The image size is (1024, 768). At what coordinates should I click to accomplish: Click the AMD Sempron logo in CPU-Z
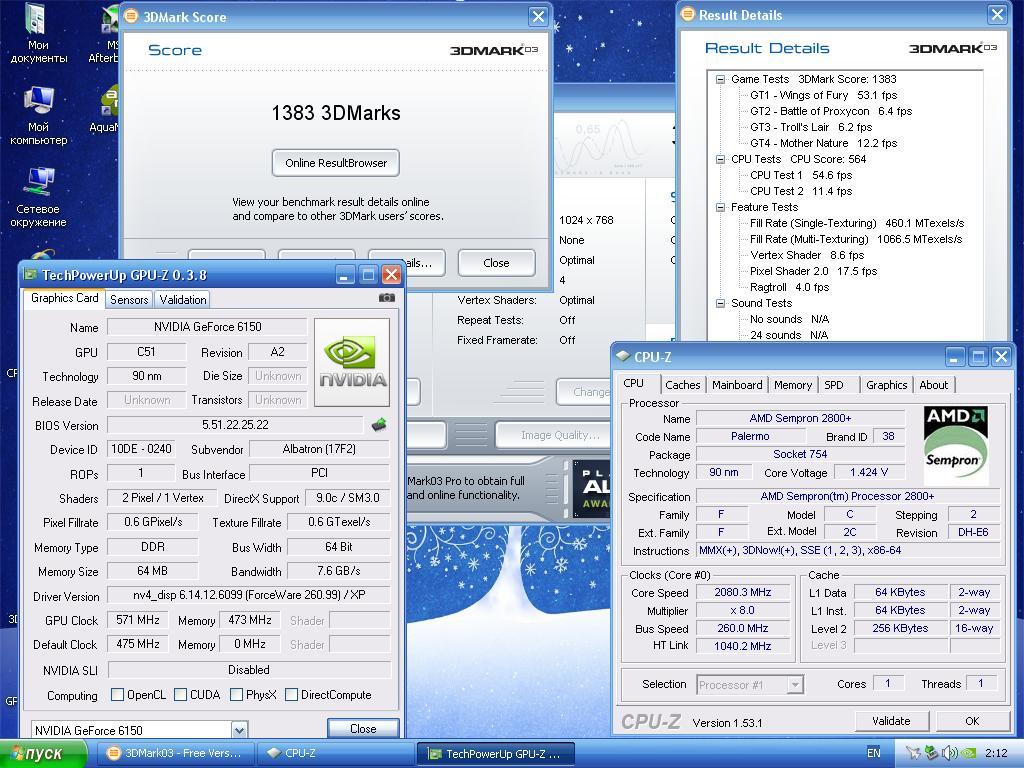point(955,444)
